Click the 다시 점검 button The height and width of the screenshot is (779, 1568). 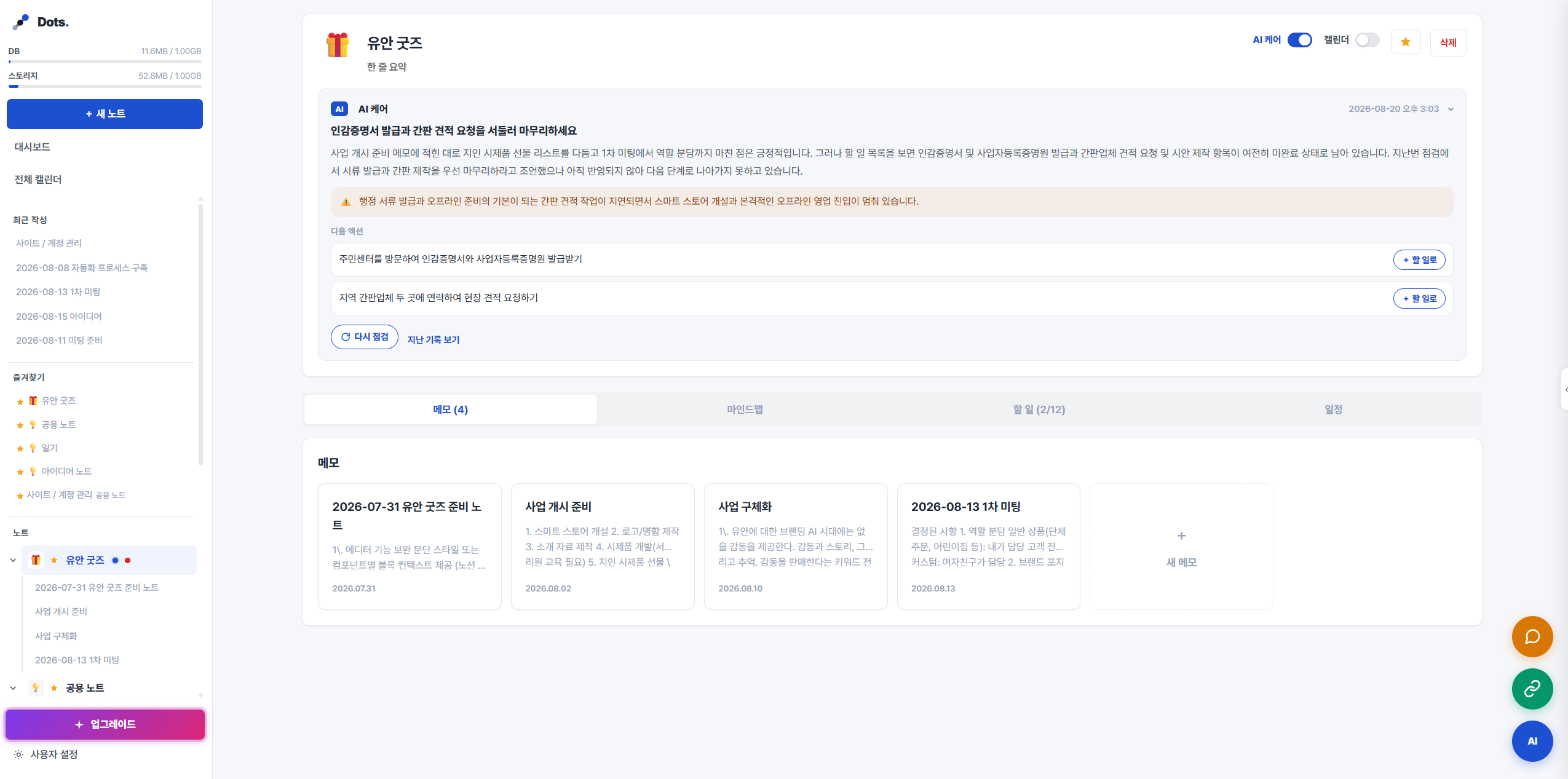tap(365, 337)
